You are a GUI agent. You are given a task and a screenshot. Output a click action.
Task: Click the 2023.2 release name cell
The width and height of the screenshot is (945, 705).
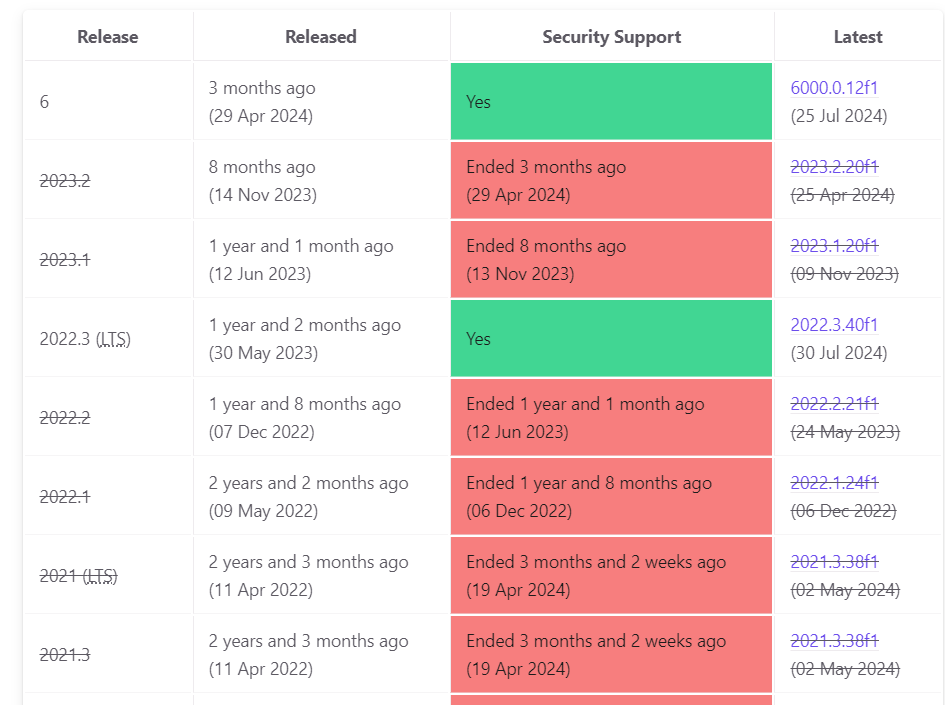[x=65, y=181]
